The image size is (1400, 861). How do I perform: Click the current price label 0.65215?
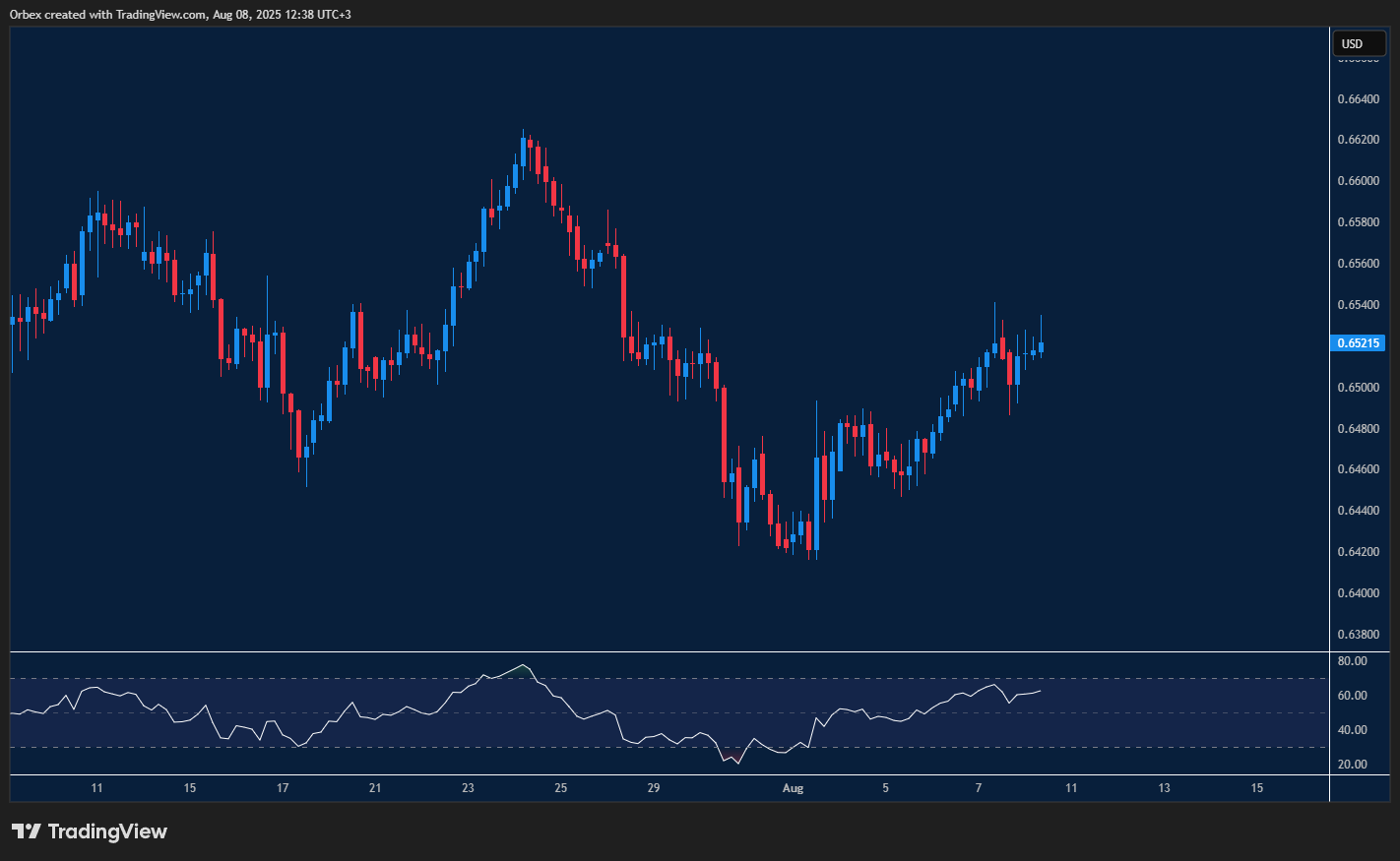coord(1359,342)
